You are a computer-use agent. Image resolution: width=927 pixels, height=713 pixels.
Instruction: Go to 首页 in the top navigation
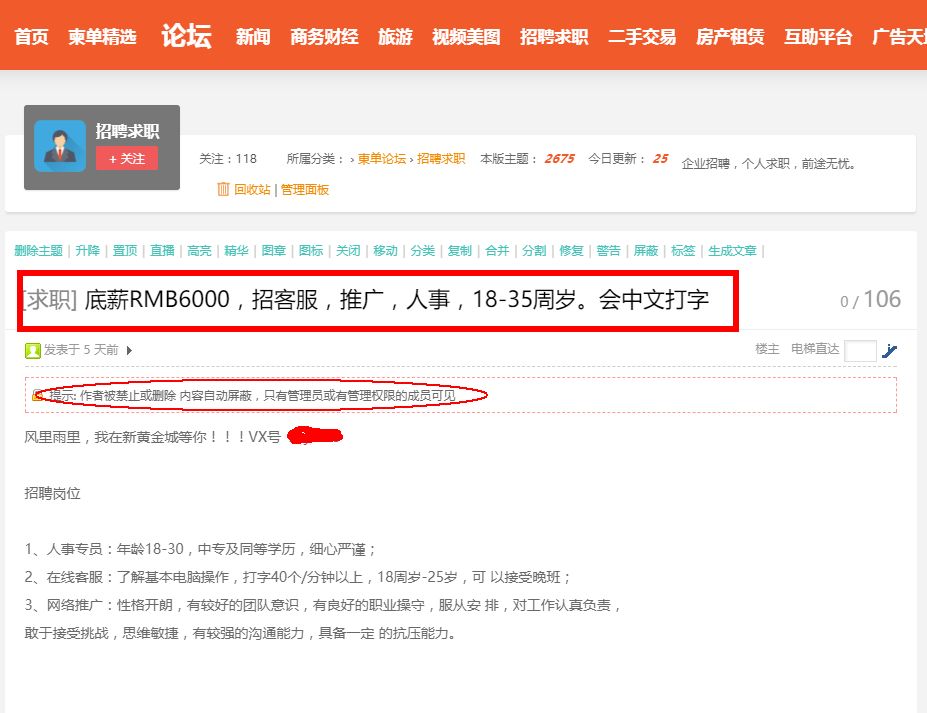pos(31,37)
